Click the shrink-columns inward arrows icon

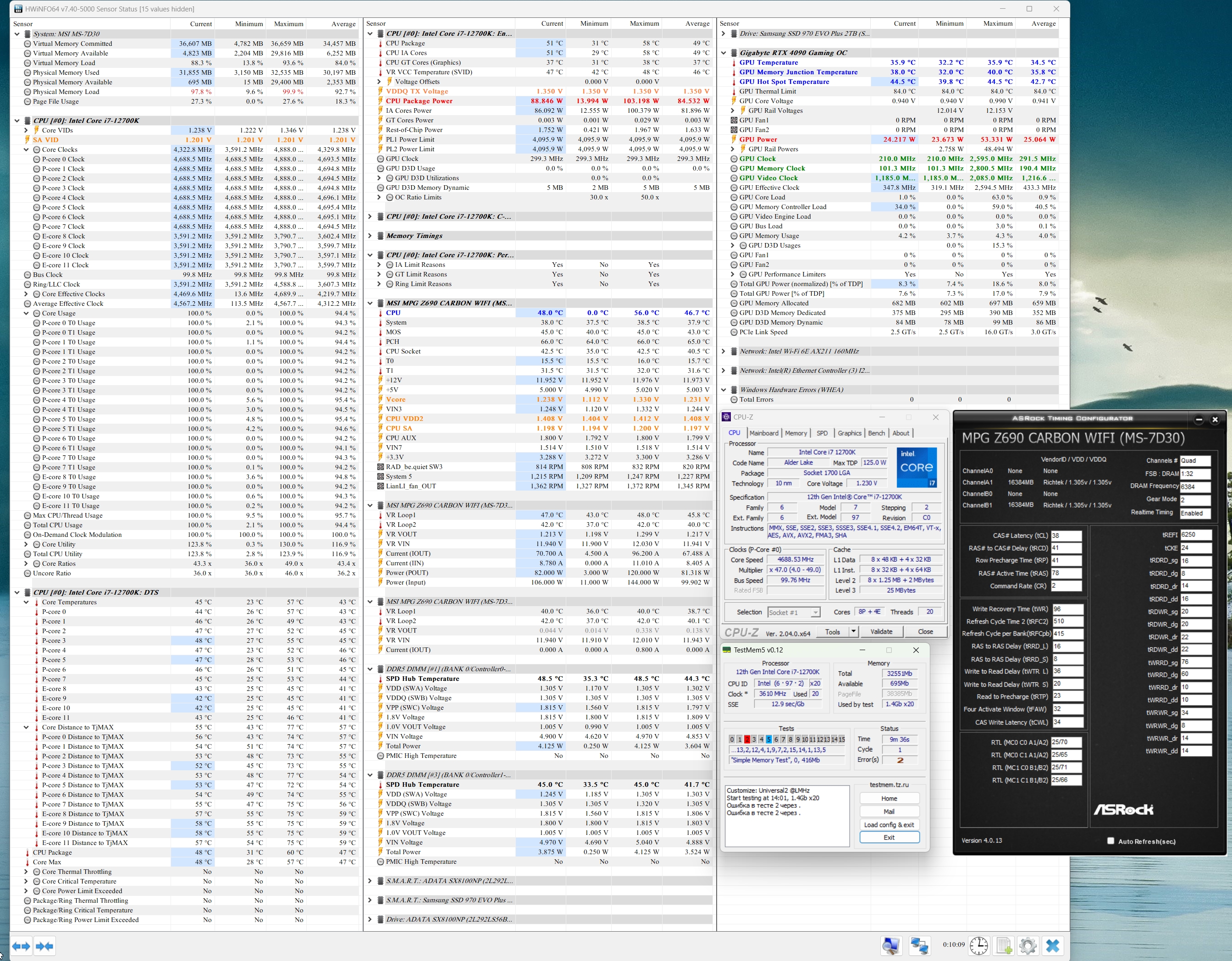[x=44, y=946]
